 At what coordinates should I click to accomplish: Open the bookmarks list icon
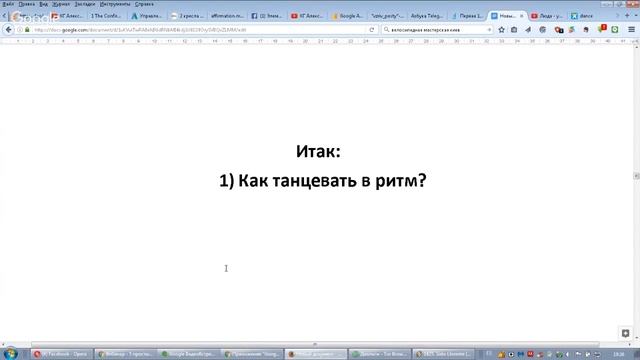click(514, 30)
